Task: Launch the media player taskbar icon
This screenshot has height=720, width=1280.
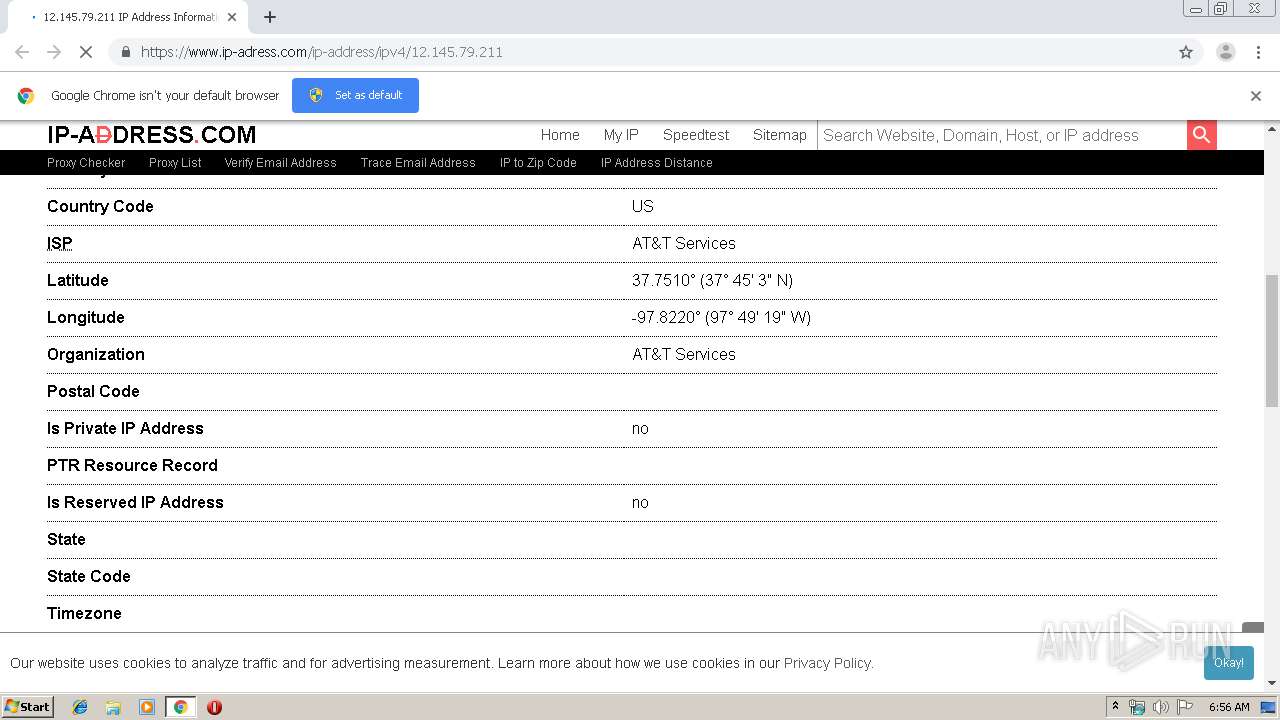Action: 147,707
